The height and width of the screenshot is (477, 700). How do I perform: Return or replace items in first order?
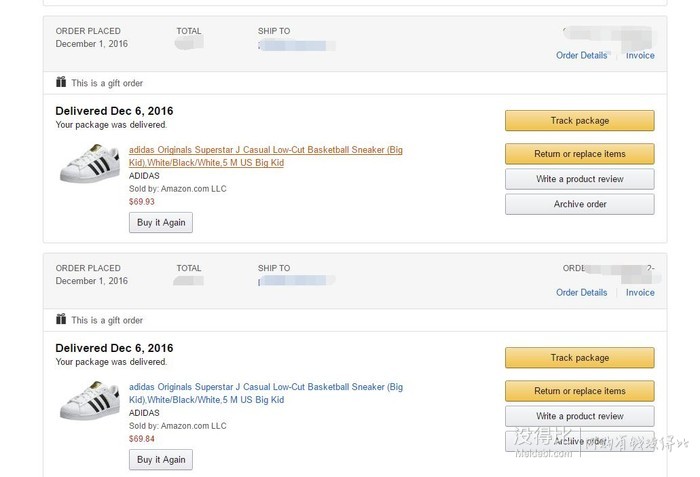tap(579, 154)
